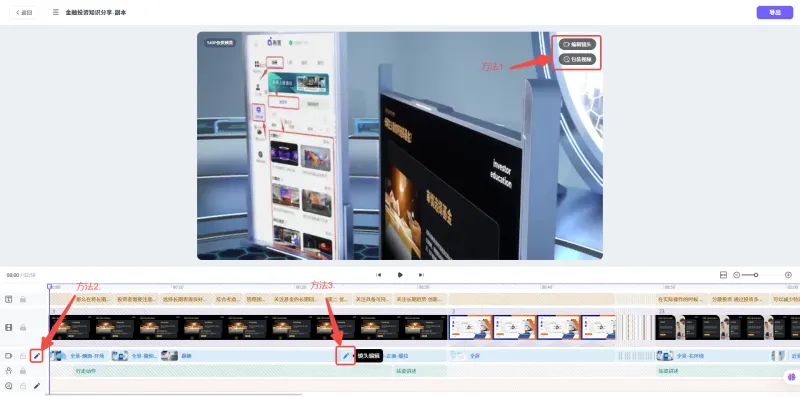
Task: Toggle lock on the camera track
Action: click(x=22, y=356)
